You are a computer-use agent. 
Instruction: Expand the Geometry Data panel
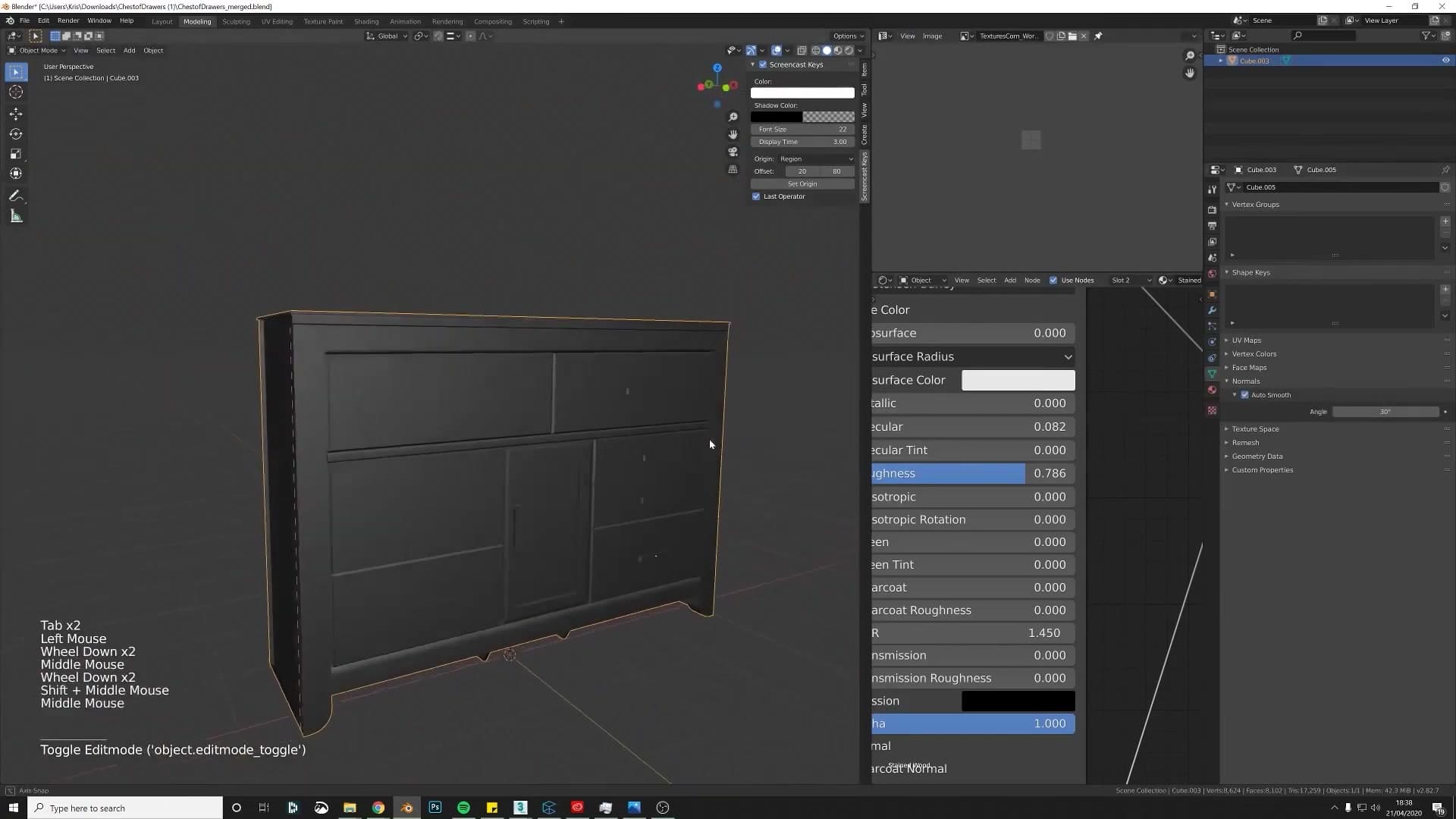pos(1257,457)
